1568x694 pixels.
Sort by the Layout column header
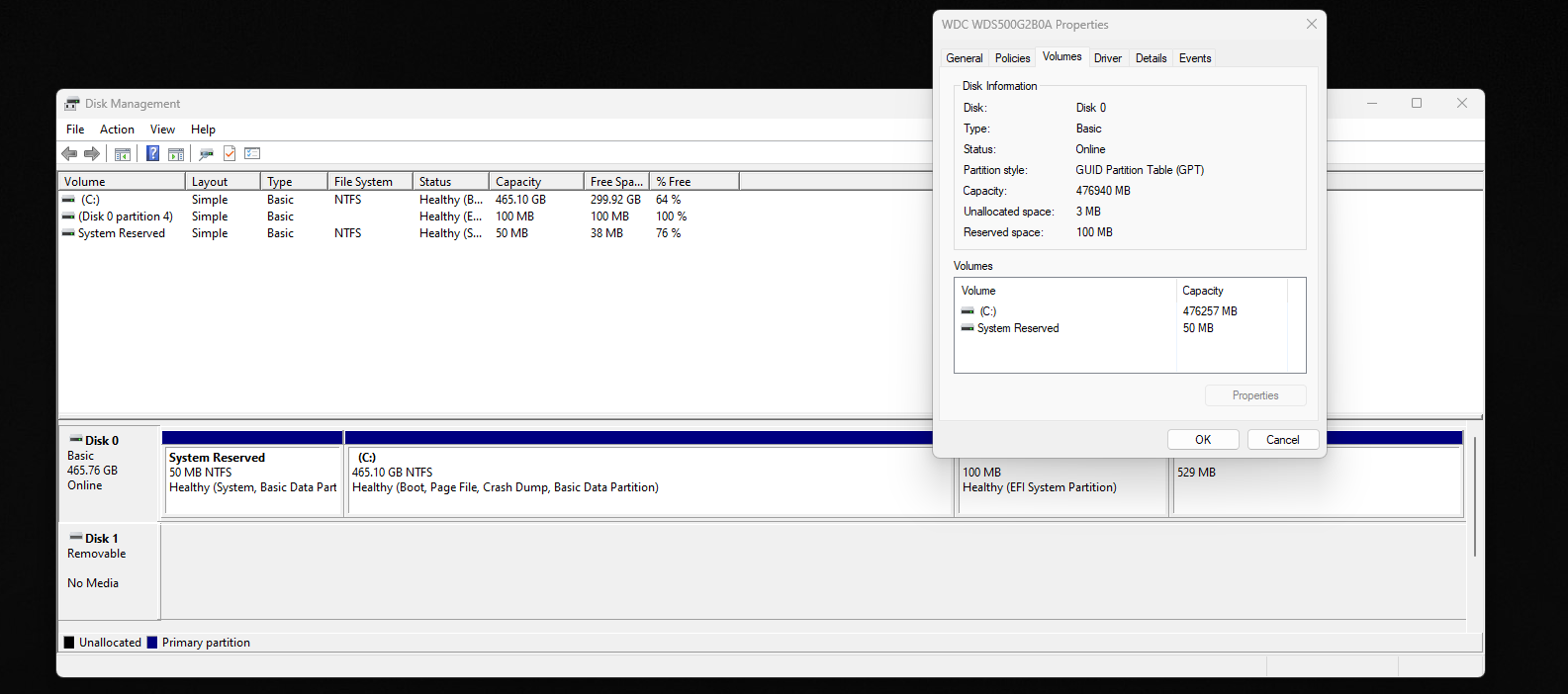click(x=223, y=182)
